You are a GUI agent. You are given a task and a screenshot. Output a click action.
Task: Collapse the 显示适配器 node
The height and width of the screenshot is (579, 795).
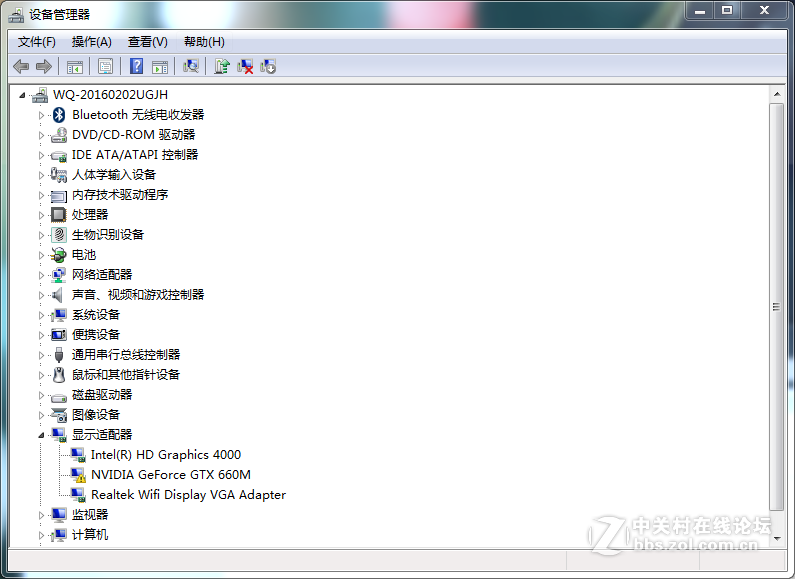point(41,435)
